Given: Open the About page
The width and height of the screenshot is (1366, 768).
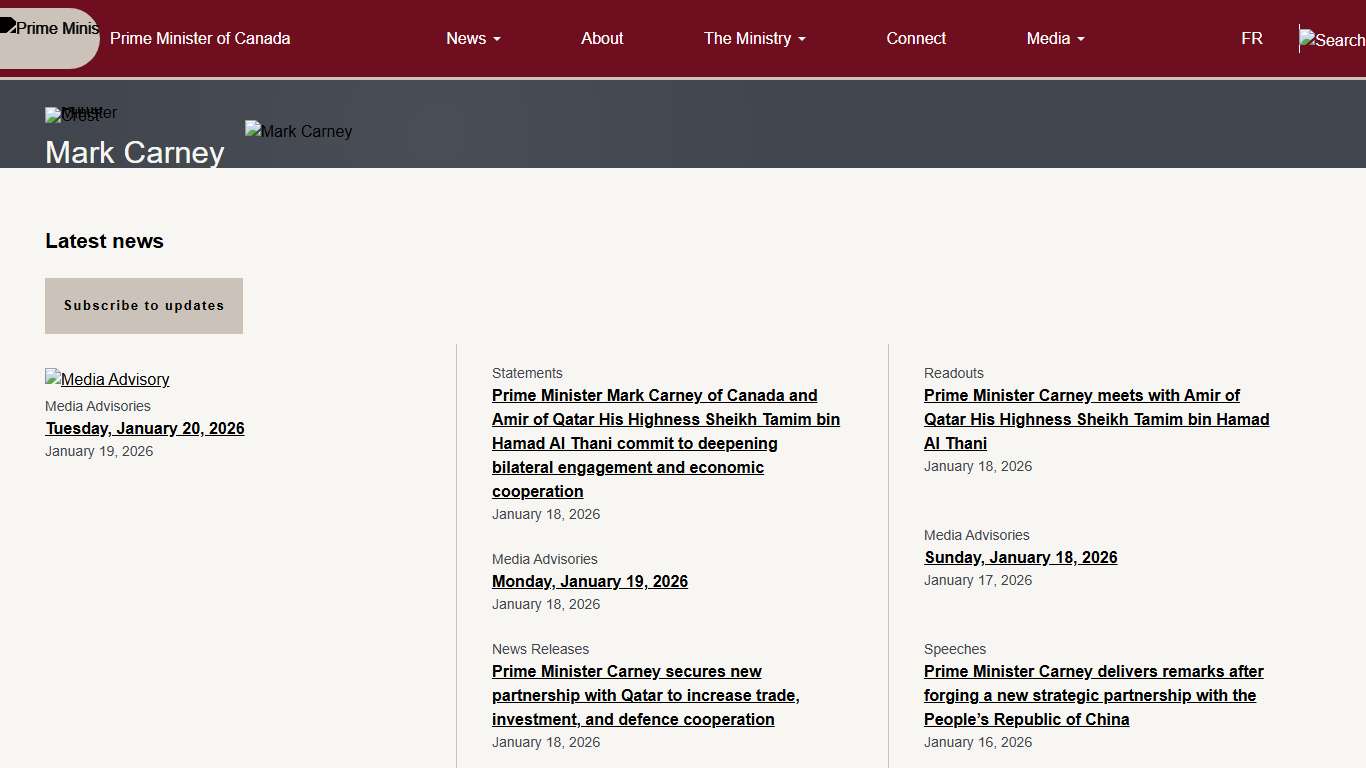Looking at the screenshot, I should click(x=602, y=38).
